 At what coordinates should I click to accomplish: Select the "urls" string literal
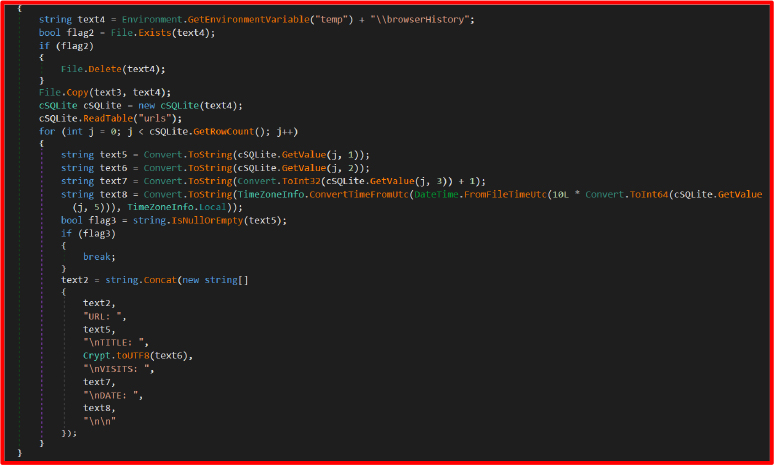(x=155, y=118)
